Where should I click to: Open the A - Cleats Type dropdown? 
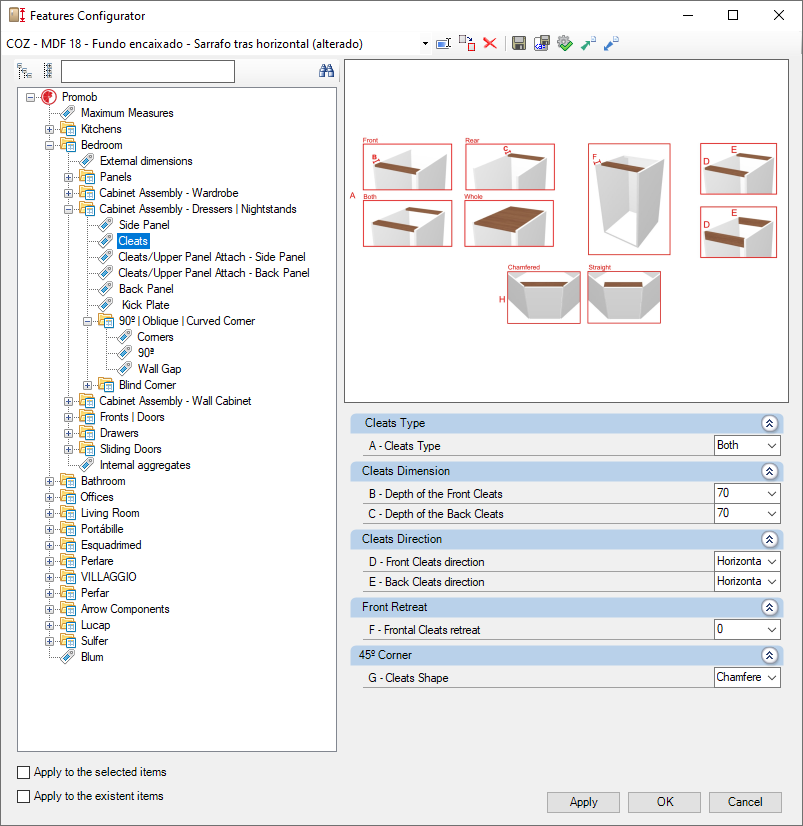tap(772, 446)
